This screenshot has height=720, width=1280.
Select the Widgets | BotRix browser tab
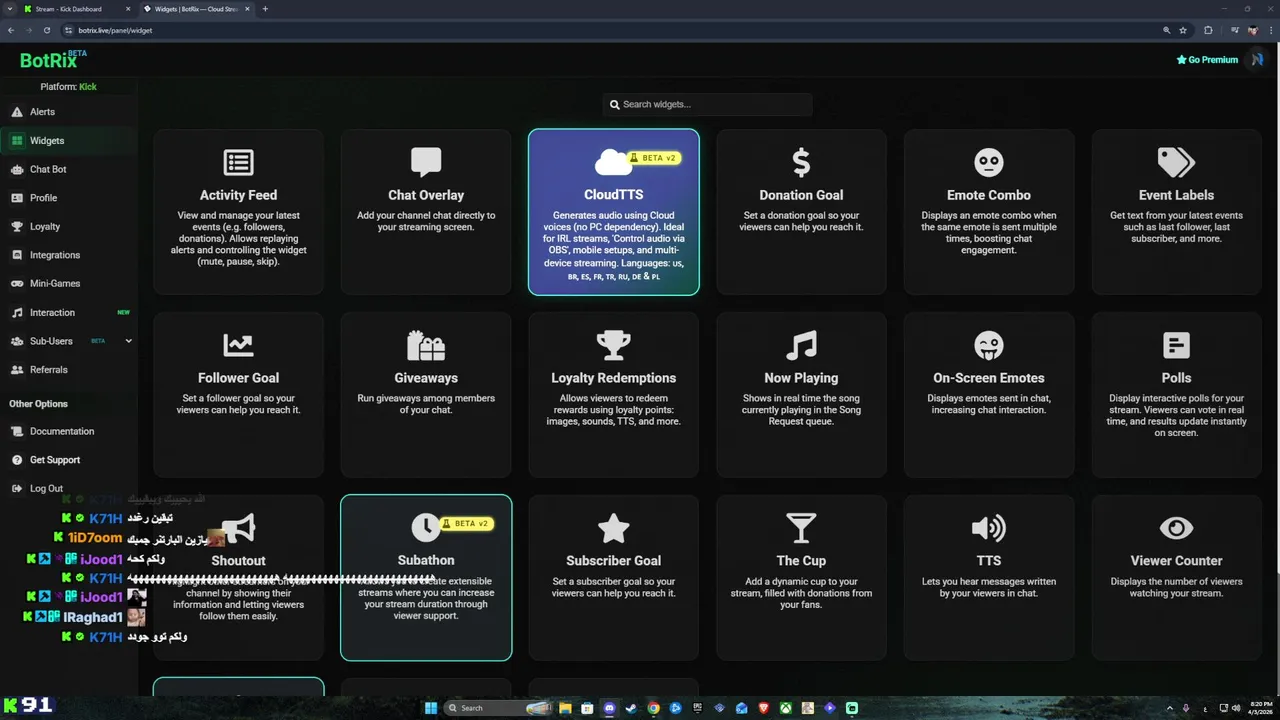click(x=196, y=9)
